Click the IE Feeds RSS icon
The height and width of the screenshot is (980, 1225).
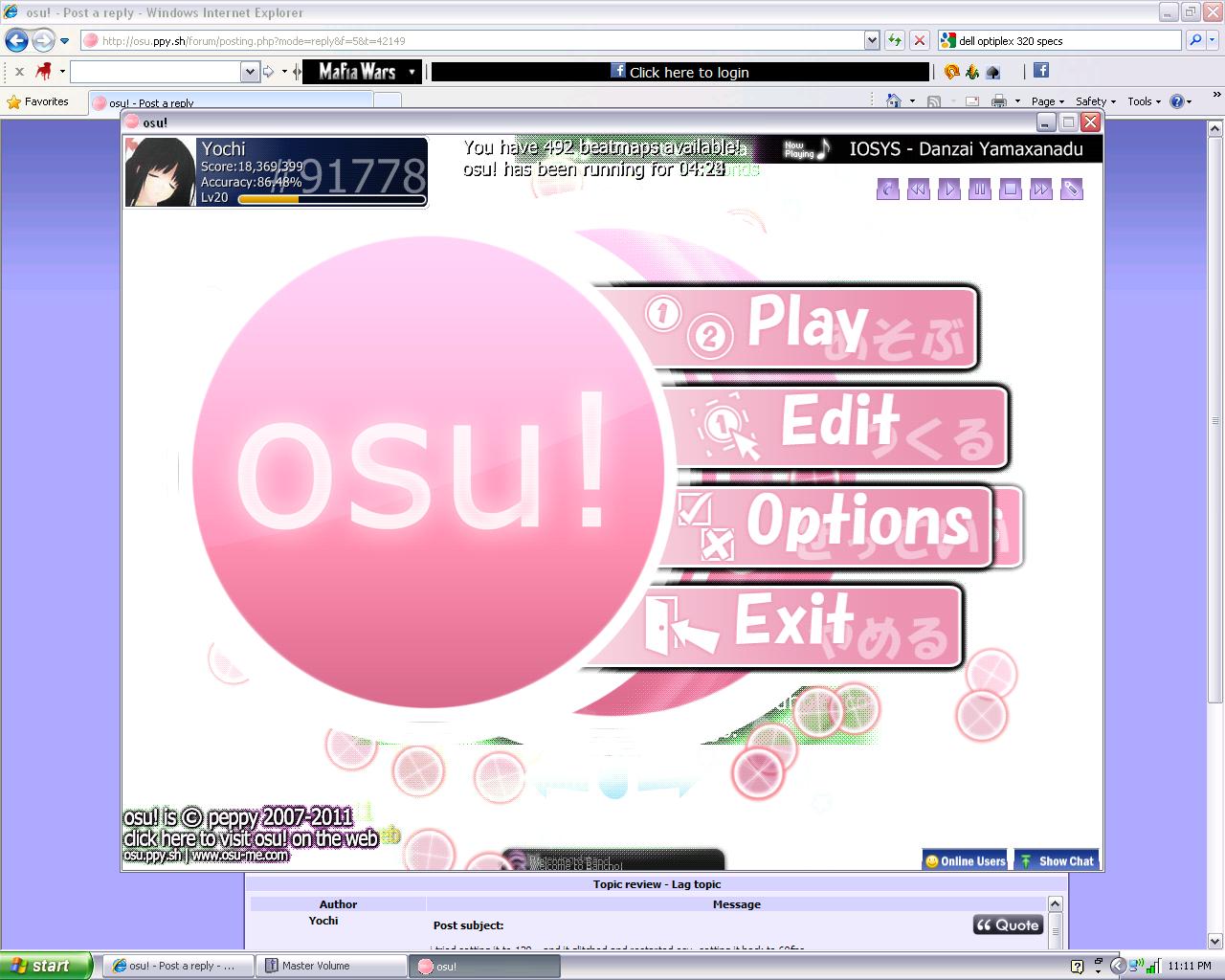pos(934,101)
